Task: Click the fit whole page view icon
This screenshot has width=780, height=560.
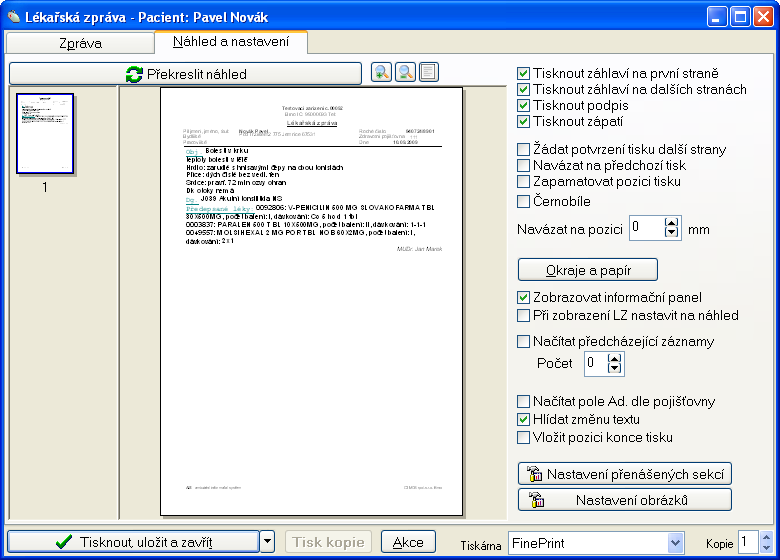Action: 429,73
